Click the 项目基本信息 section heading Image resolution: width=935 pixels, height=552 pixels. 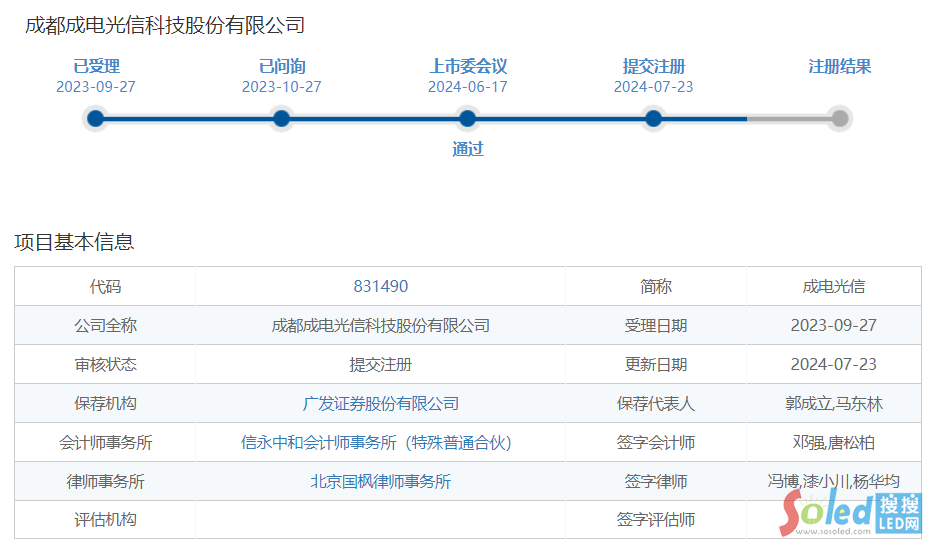74,242
